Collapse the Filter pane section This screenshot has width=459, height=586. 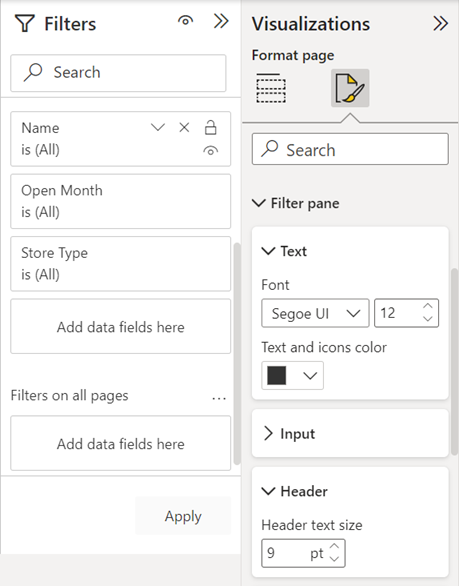pyautogui.click(x=259, y=203)
